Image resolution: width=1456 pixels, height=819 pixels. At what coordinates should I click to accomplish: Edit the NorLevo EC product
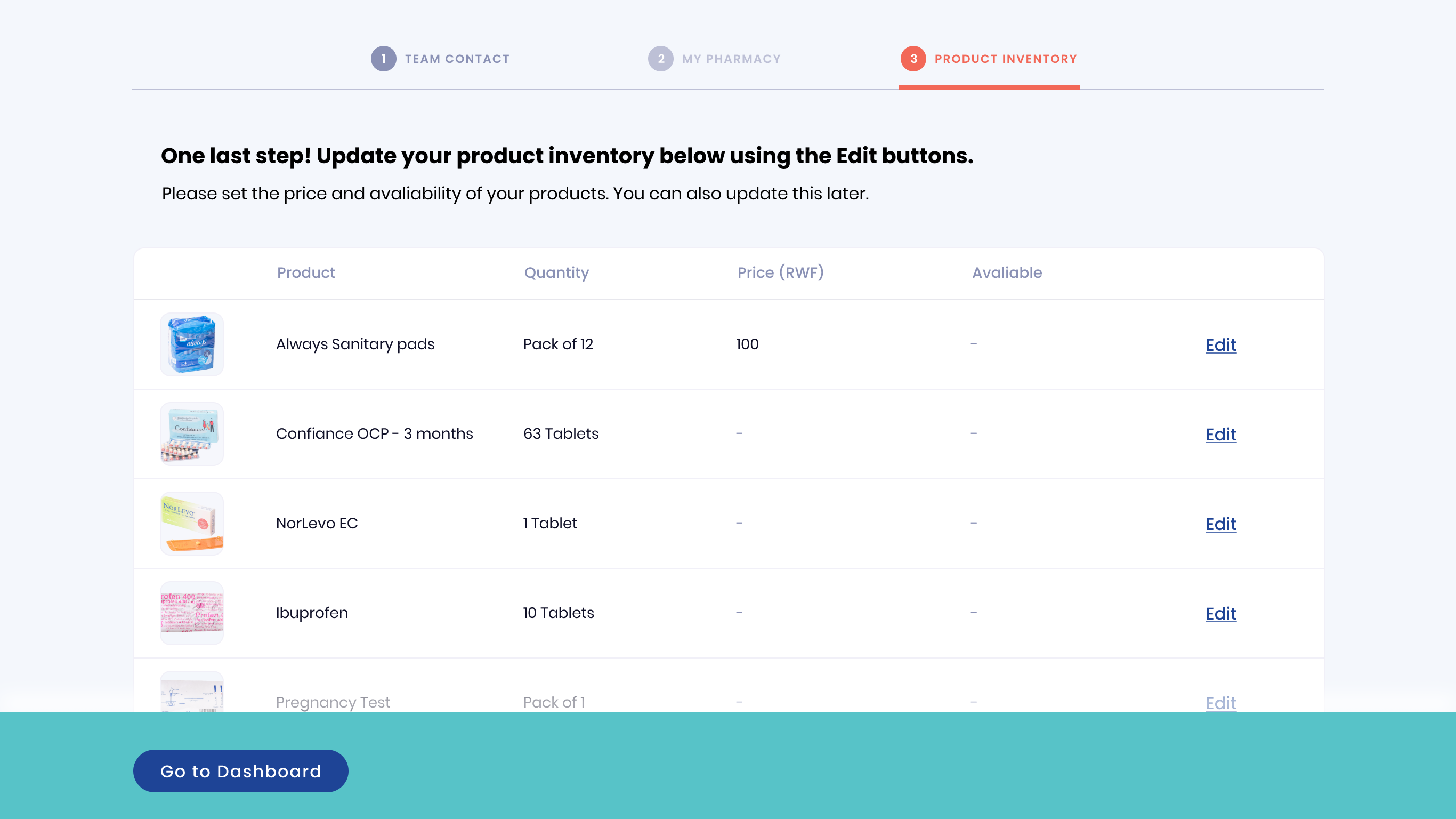pos(1220,524)
